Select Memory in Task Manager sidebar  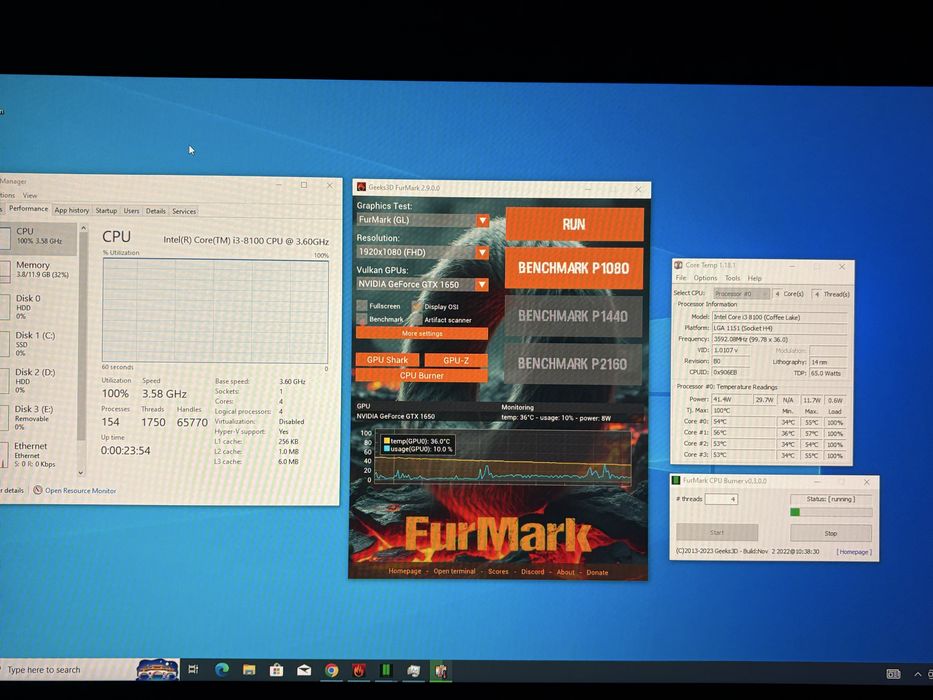point(39,270)
